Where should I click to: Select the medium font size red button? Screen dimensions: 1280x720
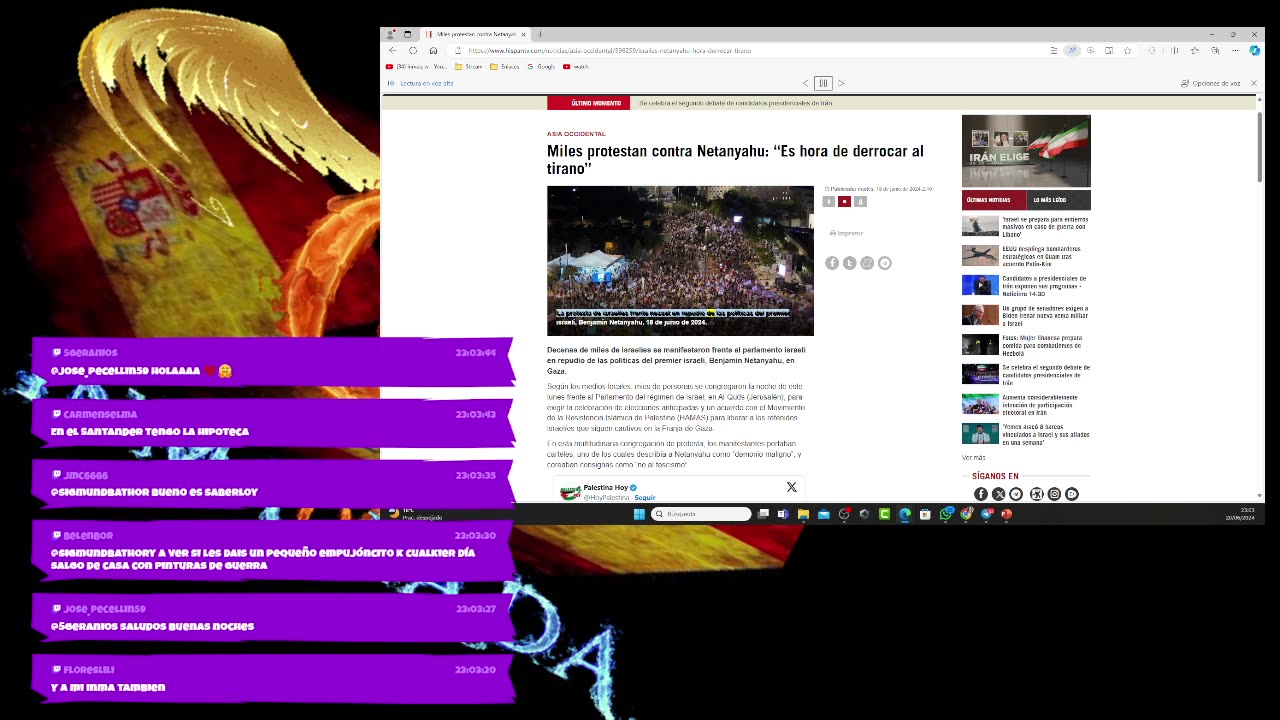844,201
